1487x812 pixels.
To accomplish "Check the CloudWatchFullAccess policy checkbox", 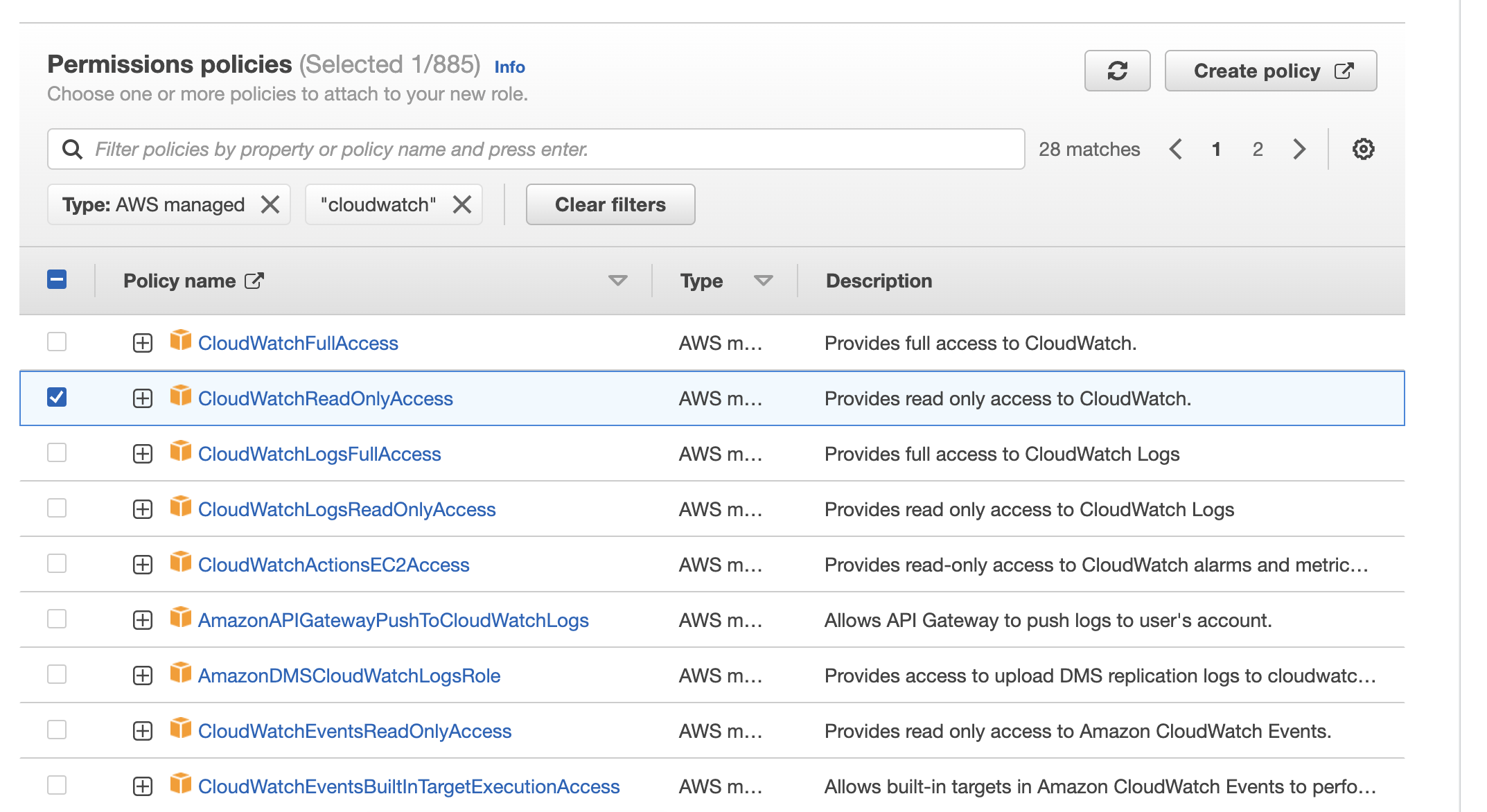I will [x=57, y=342].
